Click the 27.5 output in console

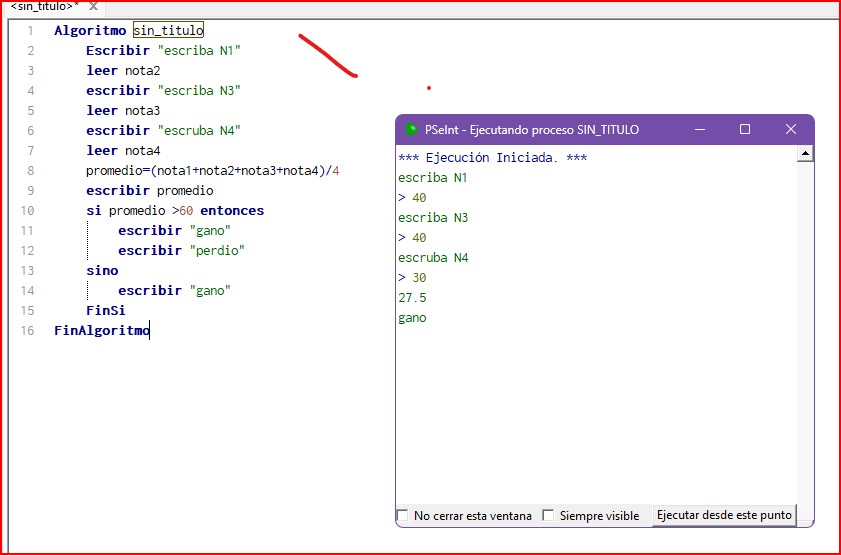pos(412,298)
